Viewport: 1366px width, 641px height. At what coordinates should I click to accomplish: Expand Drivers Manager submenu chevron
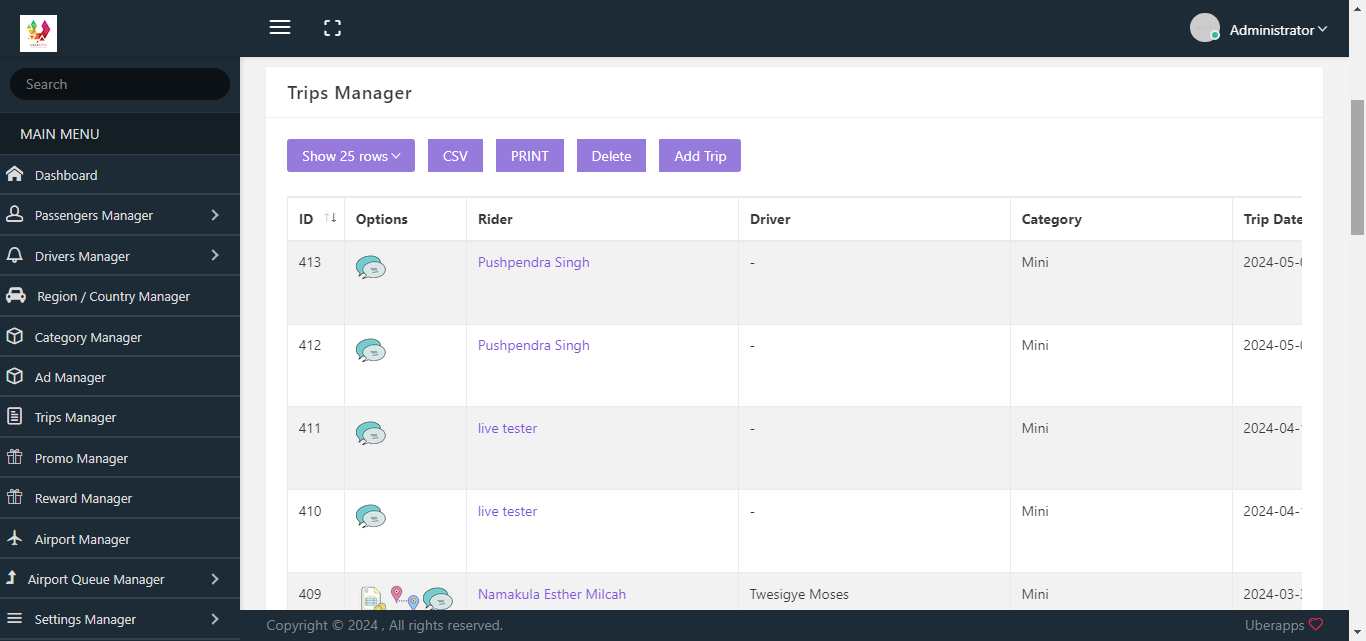coord(215,255)
